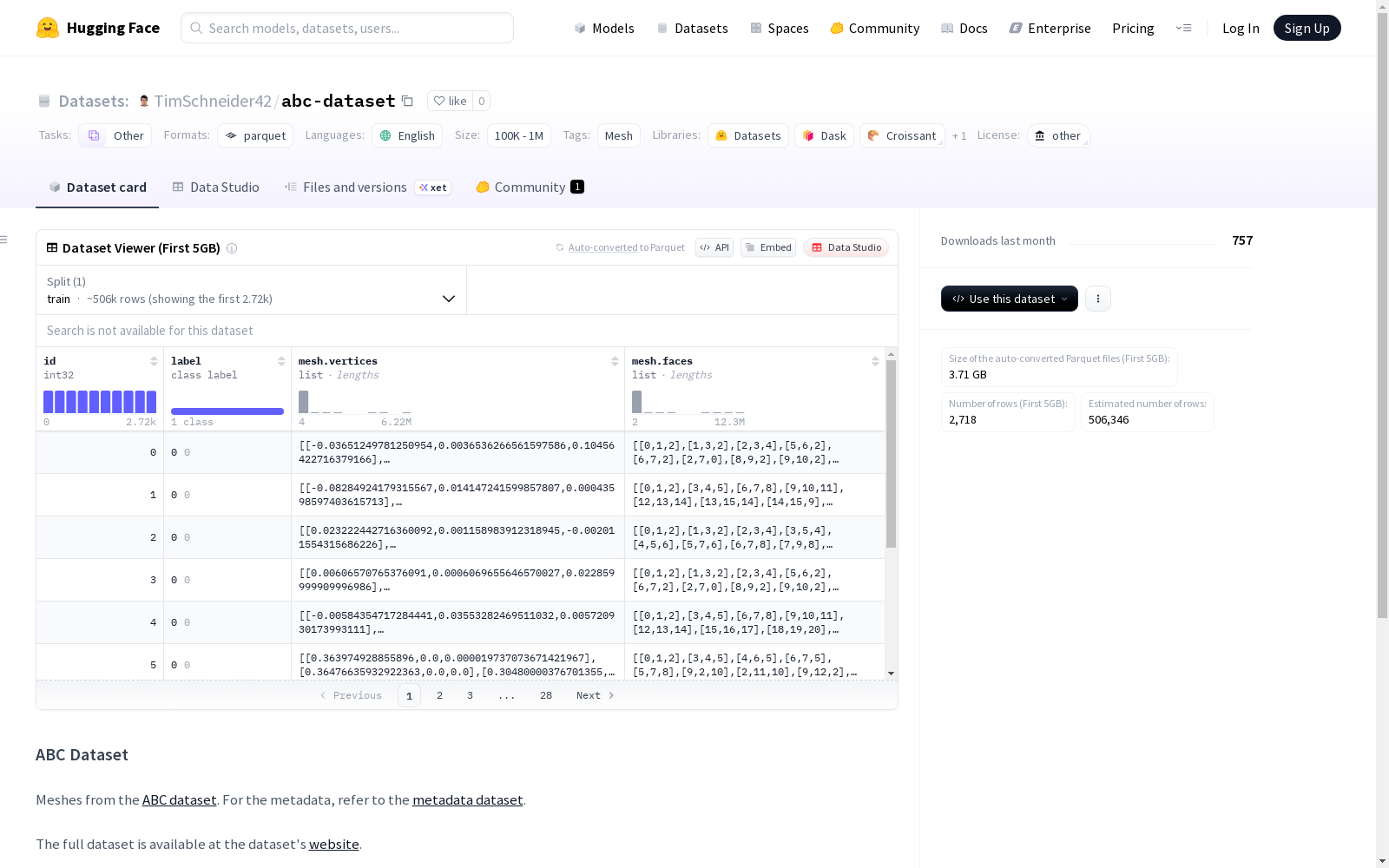
Task: Select the English language tag
Action: click(x=407, y=135)
